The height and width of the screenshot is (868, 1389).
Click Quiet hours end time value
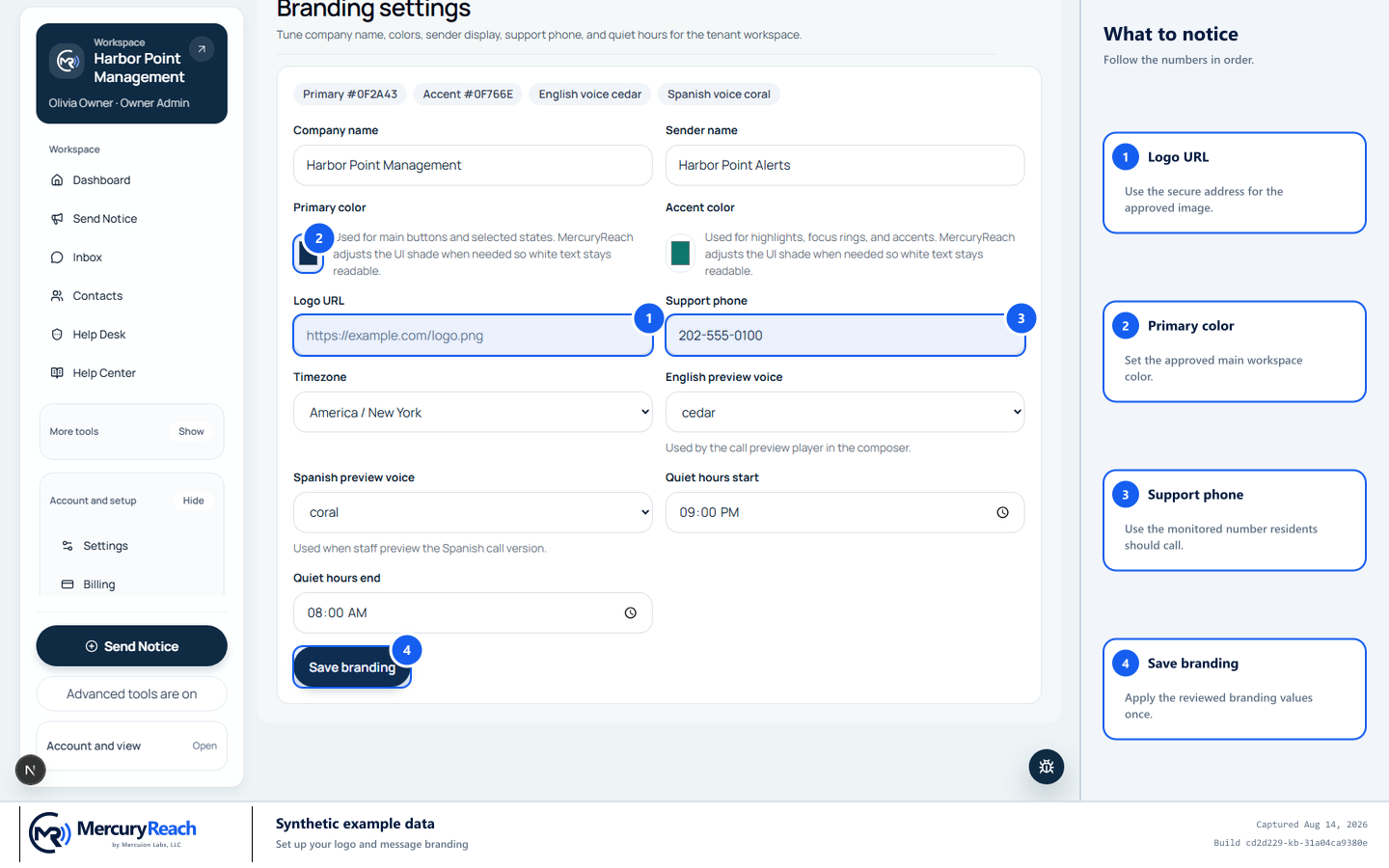338,613
